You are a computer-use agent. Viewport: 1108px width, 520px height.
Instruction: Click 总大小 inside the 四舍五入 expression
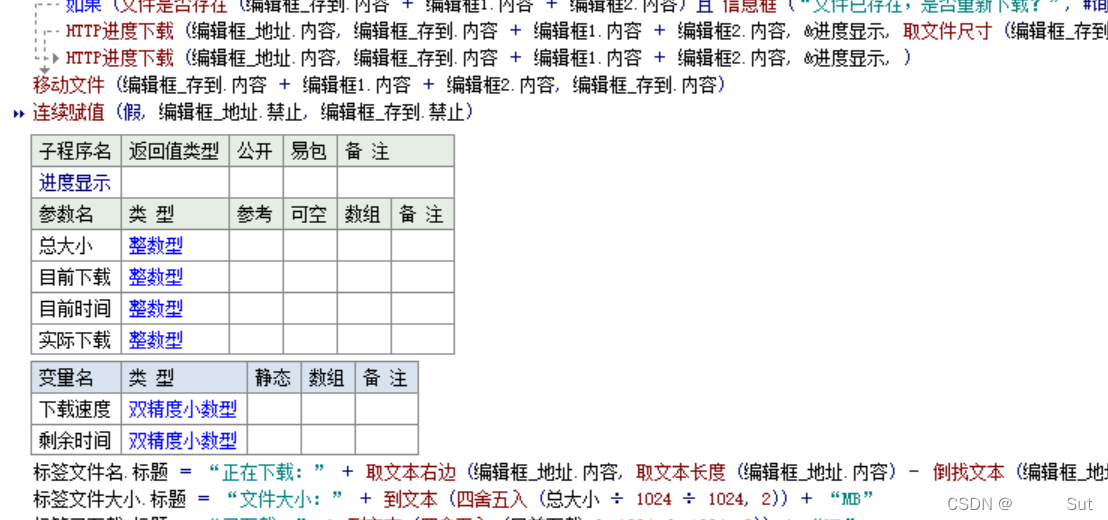(x=573, y=500)
